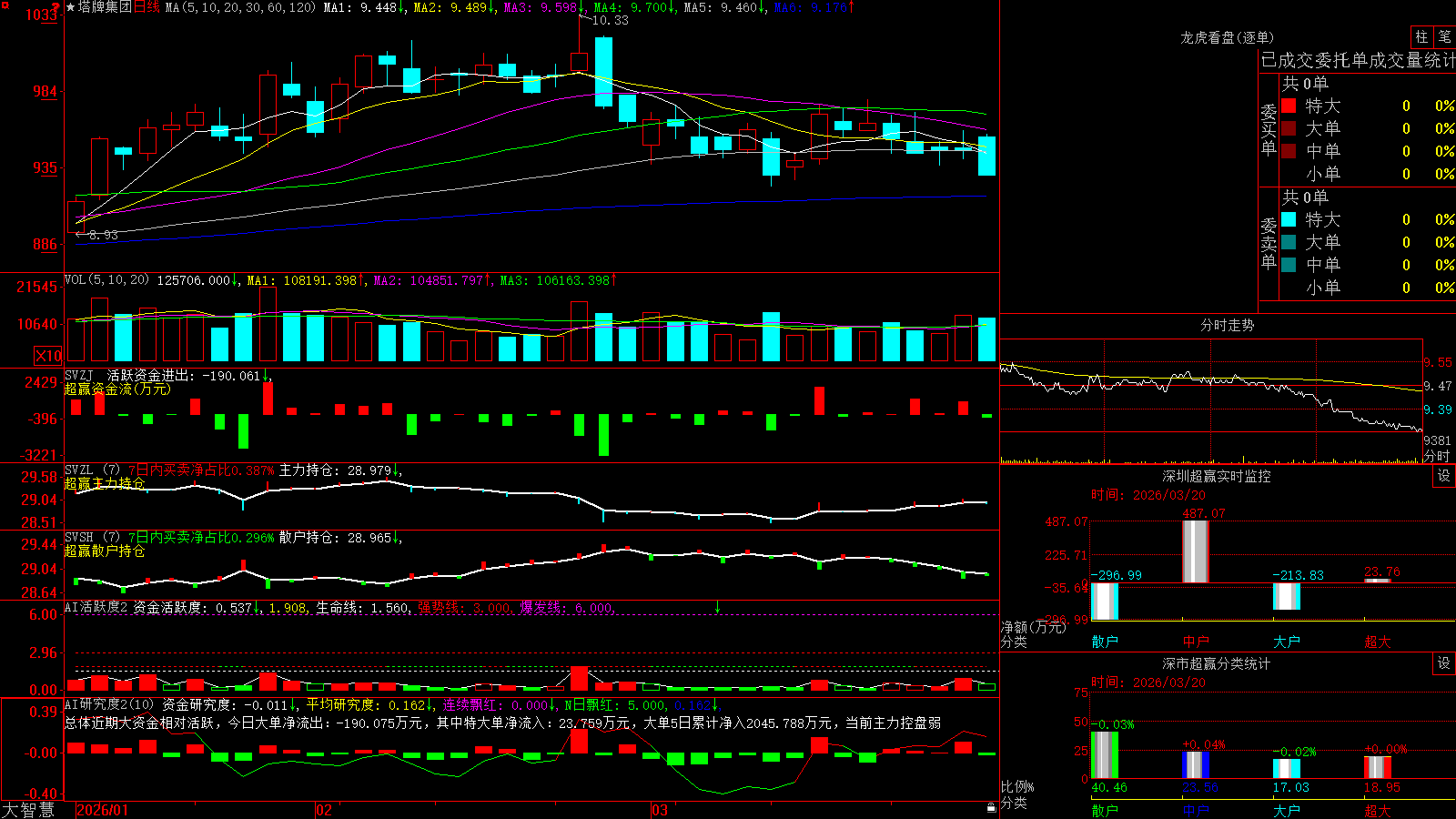Click the intraday 分时 price line chart
Viewport: 1456px width, 819px height.
coord(1211,395)
